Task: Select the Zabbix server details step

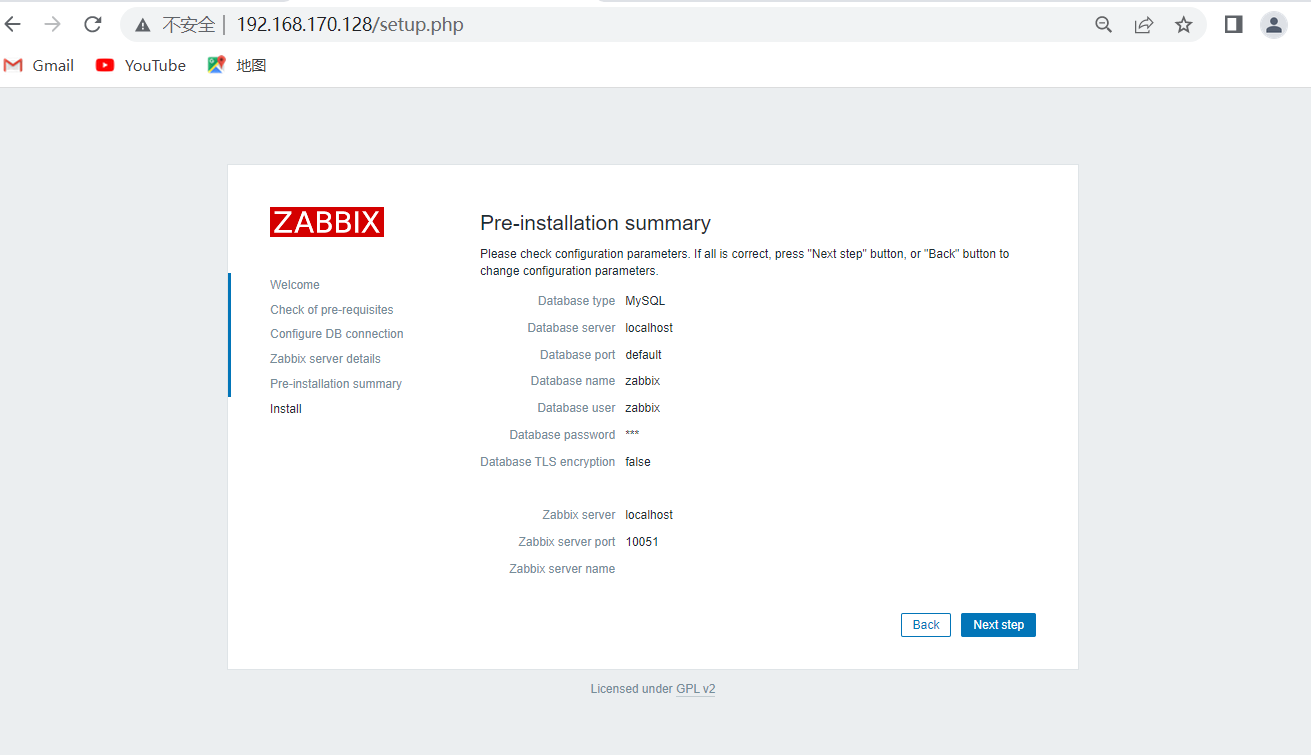Action: (325, 359)
